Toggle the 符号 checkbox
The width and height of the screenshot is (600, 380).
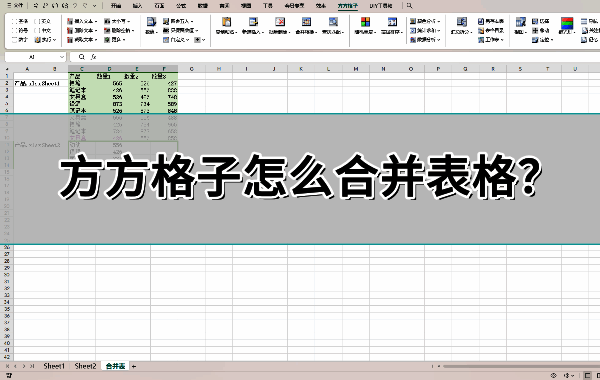(x=14, y=30)
